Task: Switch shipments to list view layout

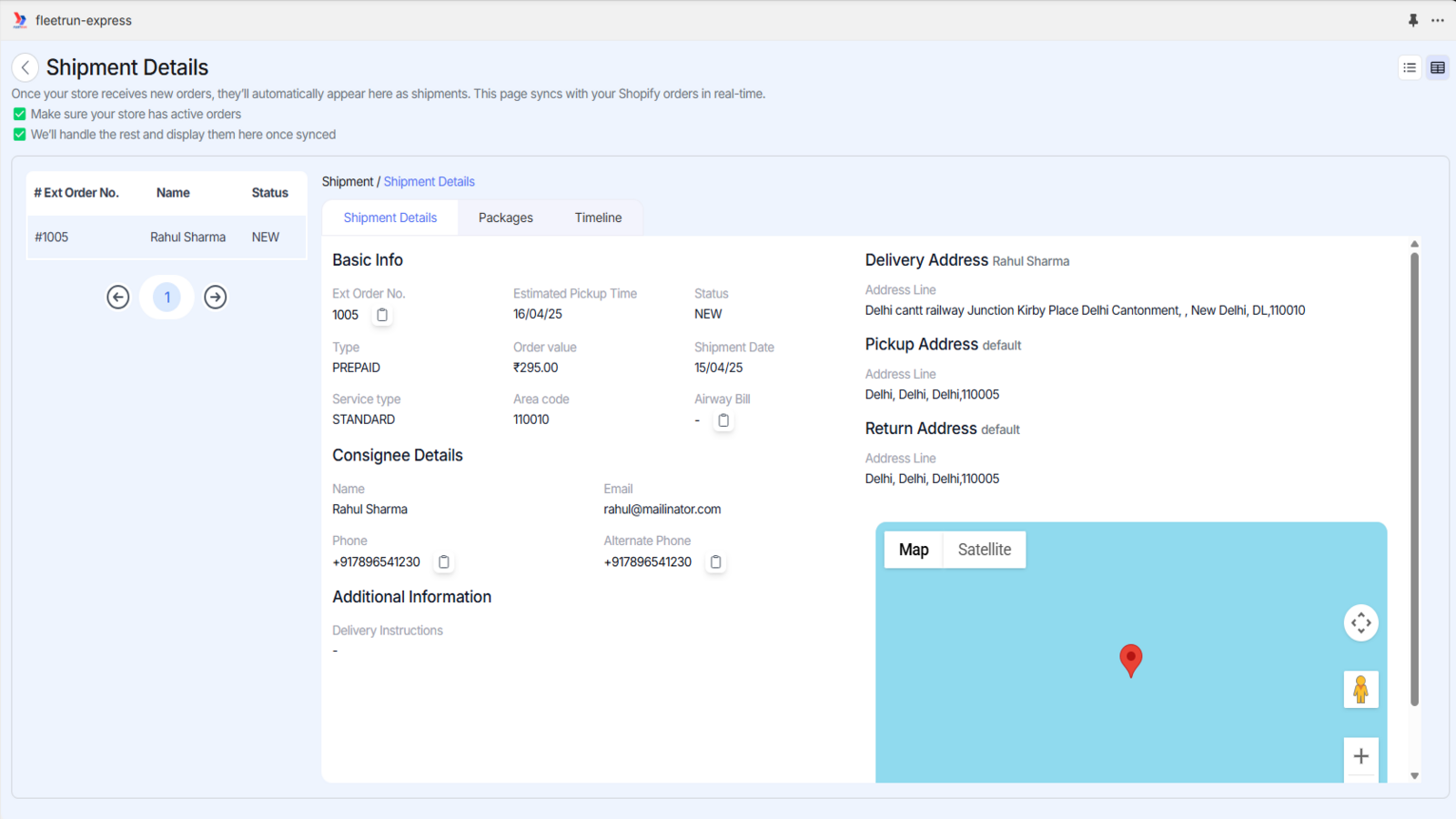Action: pyautogui.click(x=1409, y=67)
